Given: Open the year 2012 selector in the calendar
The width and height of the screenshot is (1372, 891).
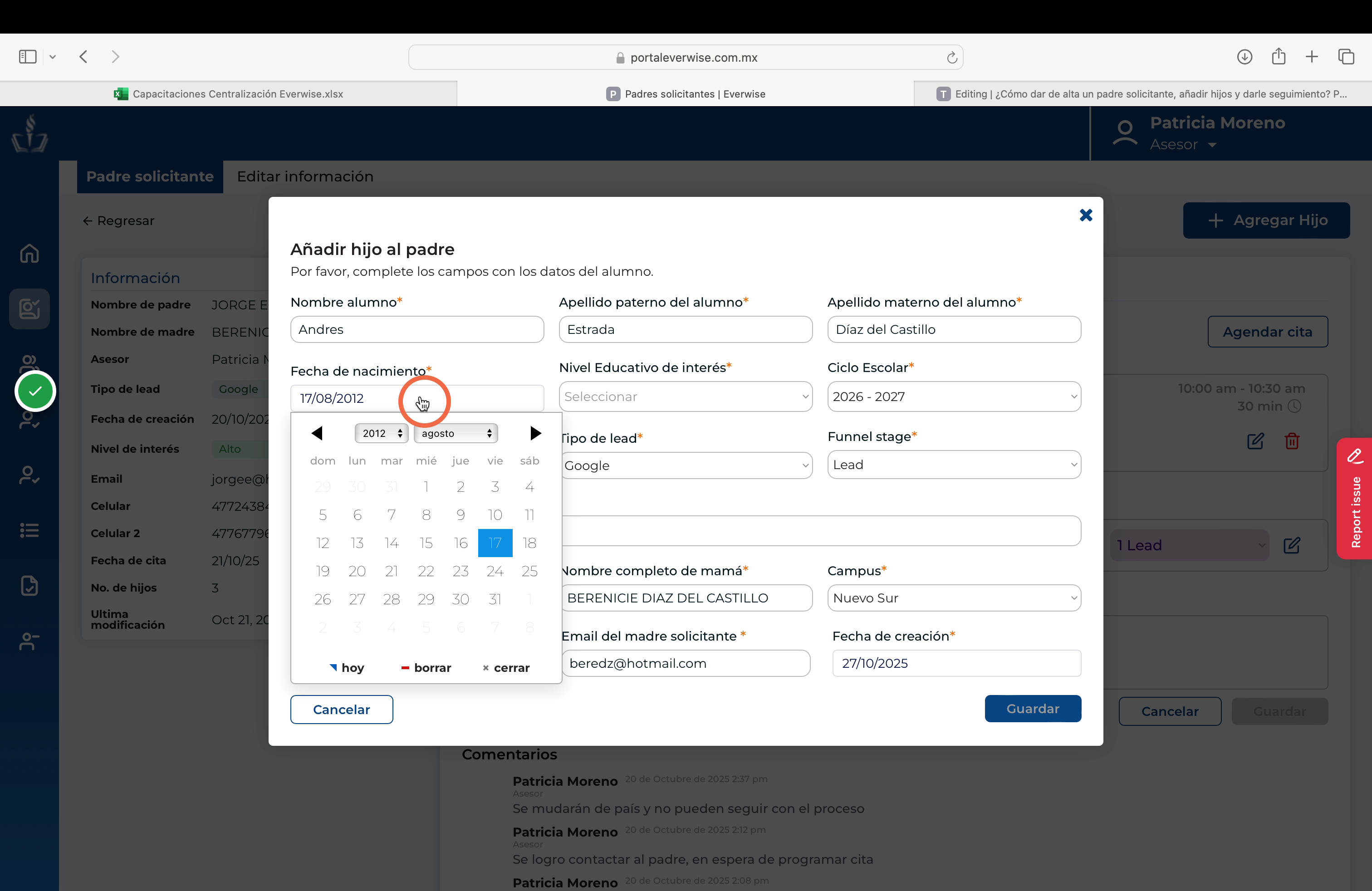Looking at the screenshot, I should (382, 433).
